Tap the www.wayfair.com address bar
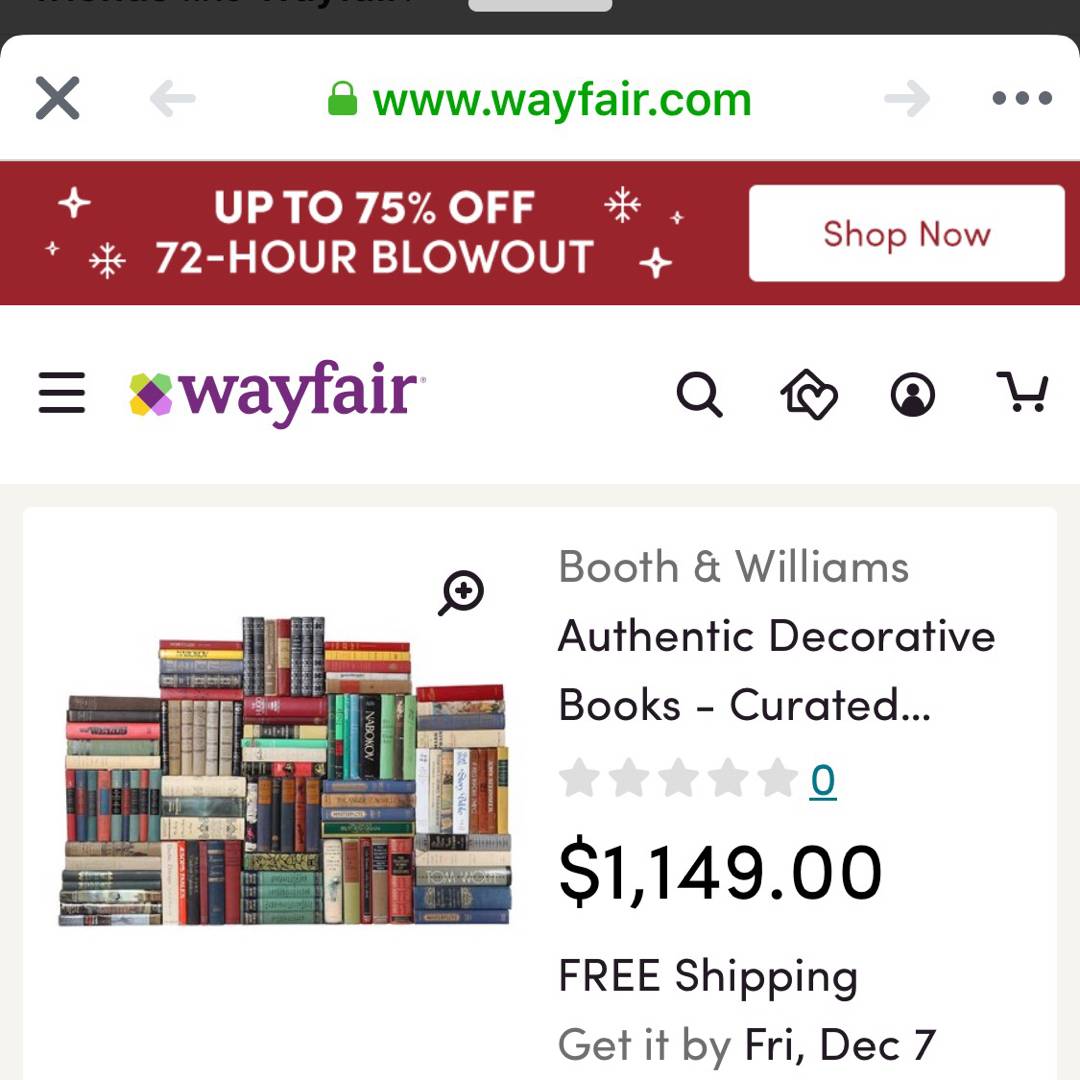Viewport: 1080px width, 1080px height. pyautogui.click(x=540, y=100)
